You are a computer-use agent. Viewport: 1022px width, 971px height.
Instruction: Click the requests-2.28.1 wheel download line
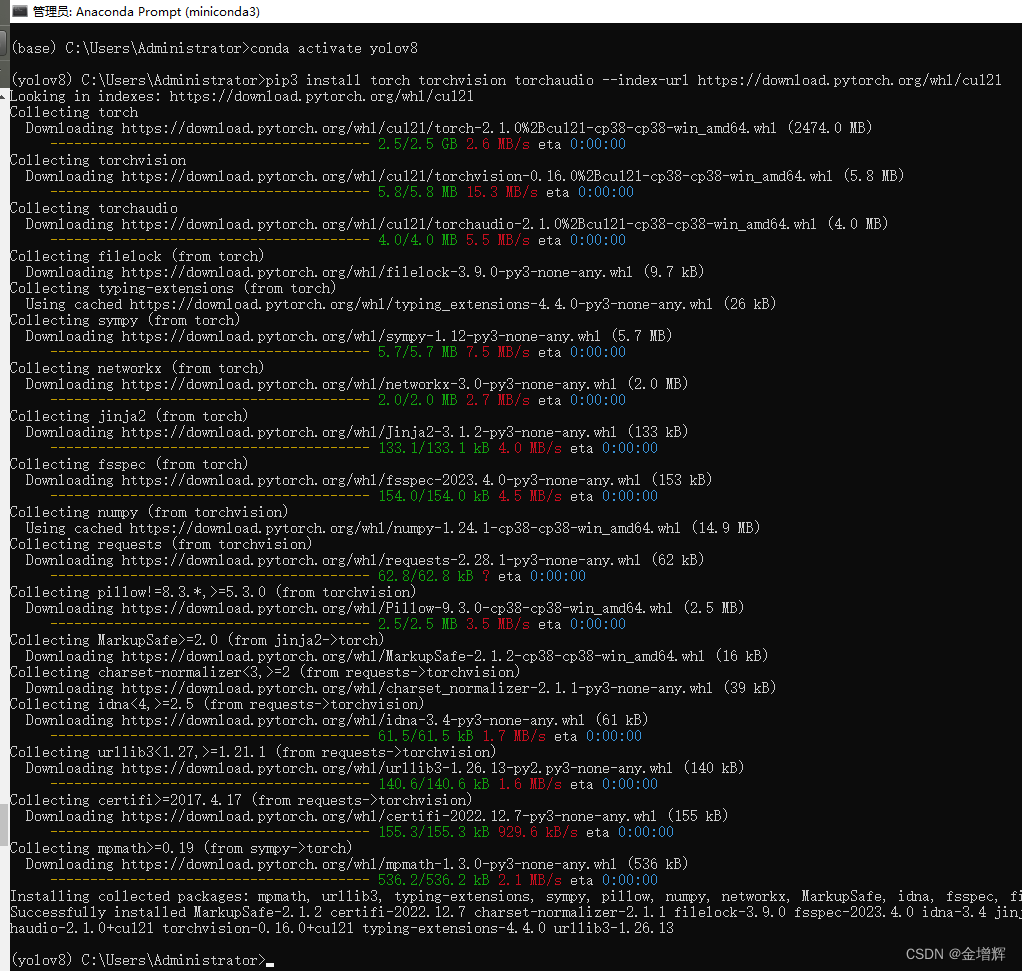(x=365, y=560)
